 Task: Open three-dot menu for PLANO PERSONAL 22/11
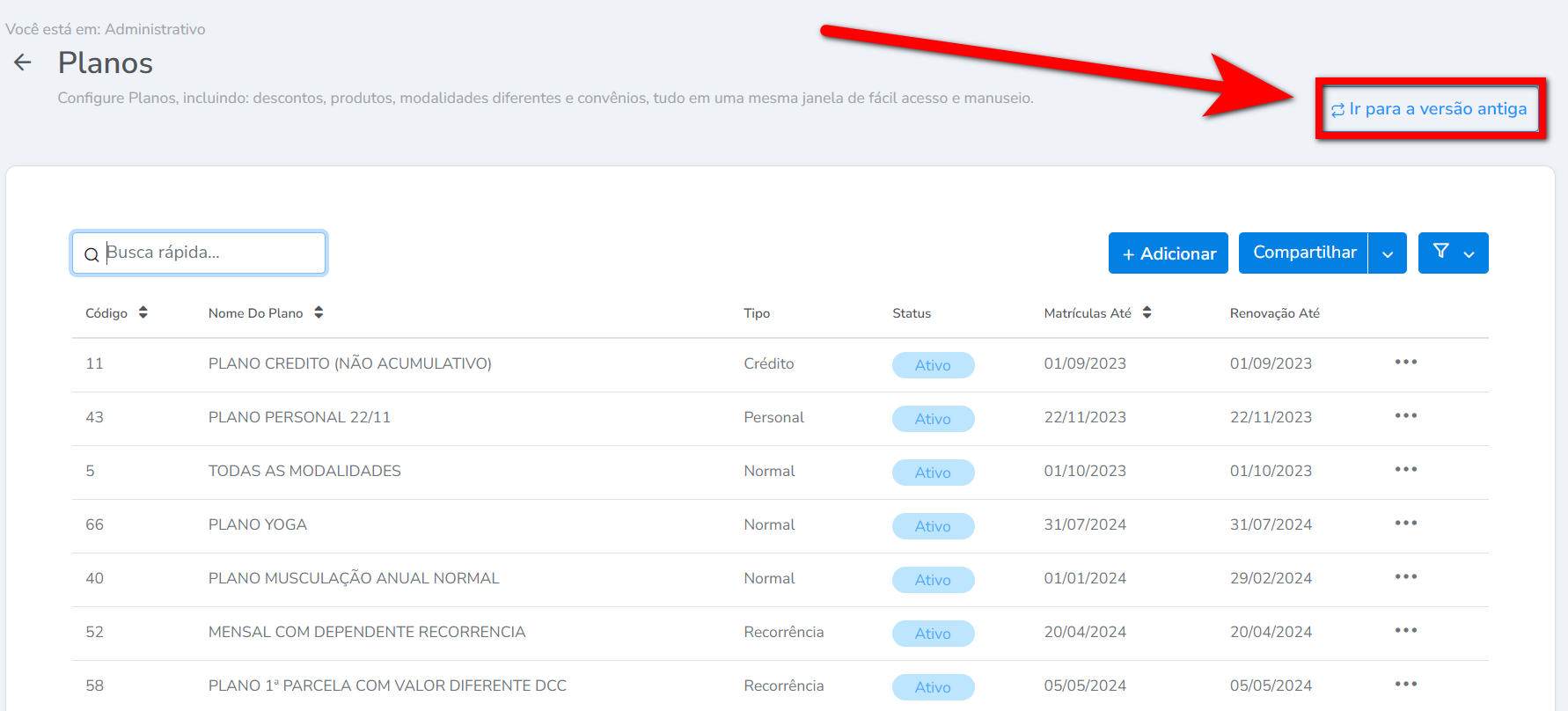tap(1405, 416)
